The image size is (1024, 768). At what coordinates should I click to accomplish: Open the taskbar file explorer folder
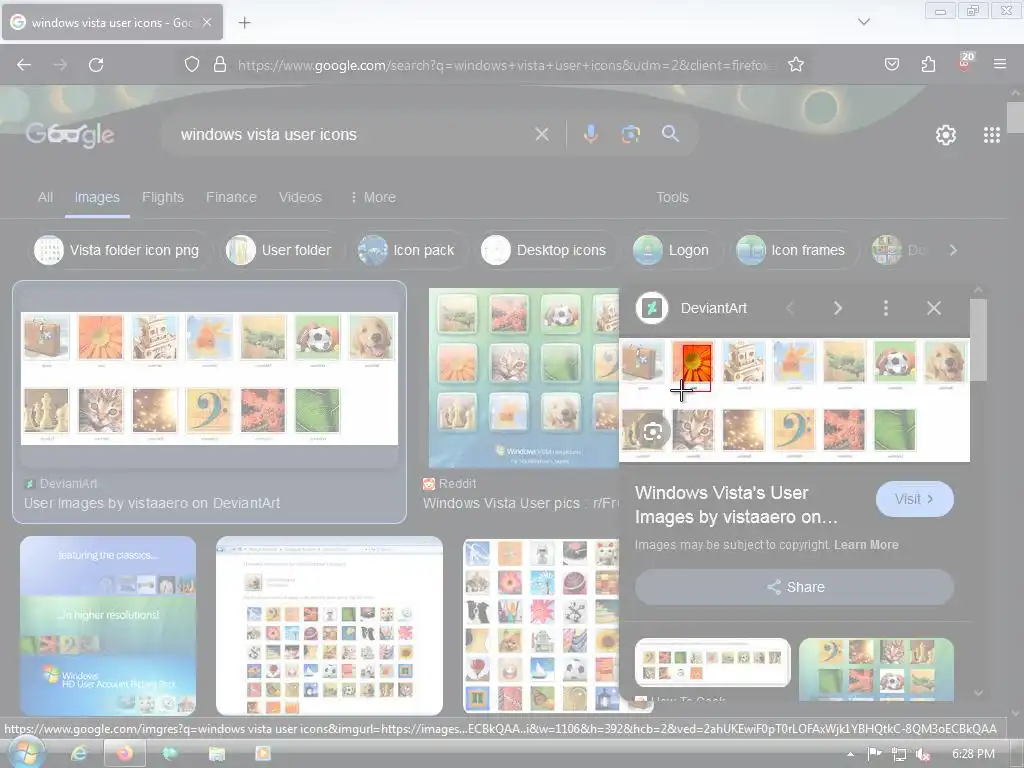[216, 754]
